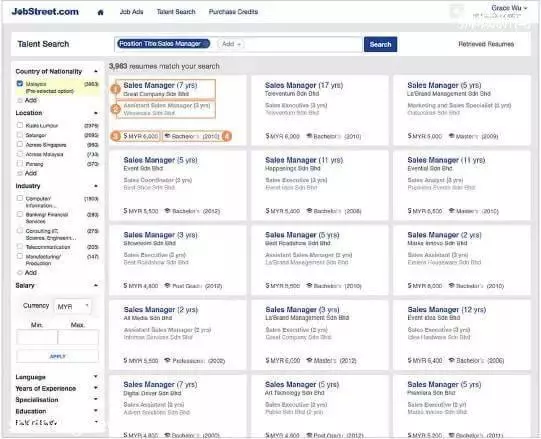The height and width of the screenshot is (439, 541).
Task: Click the 17 yrs card's Bachelor's graduation icon
Action: click(x=309, y=136)
